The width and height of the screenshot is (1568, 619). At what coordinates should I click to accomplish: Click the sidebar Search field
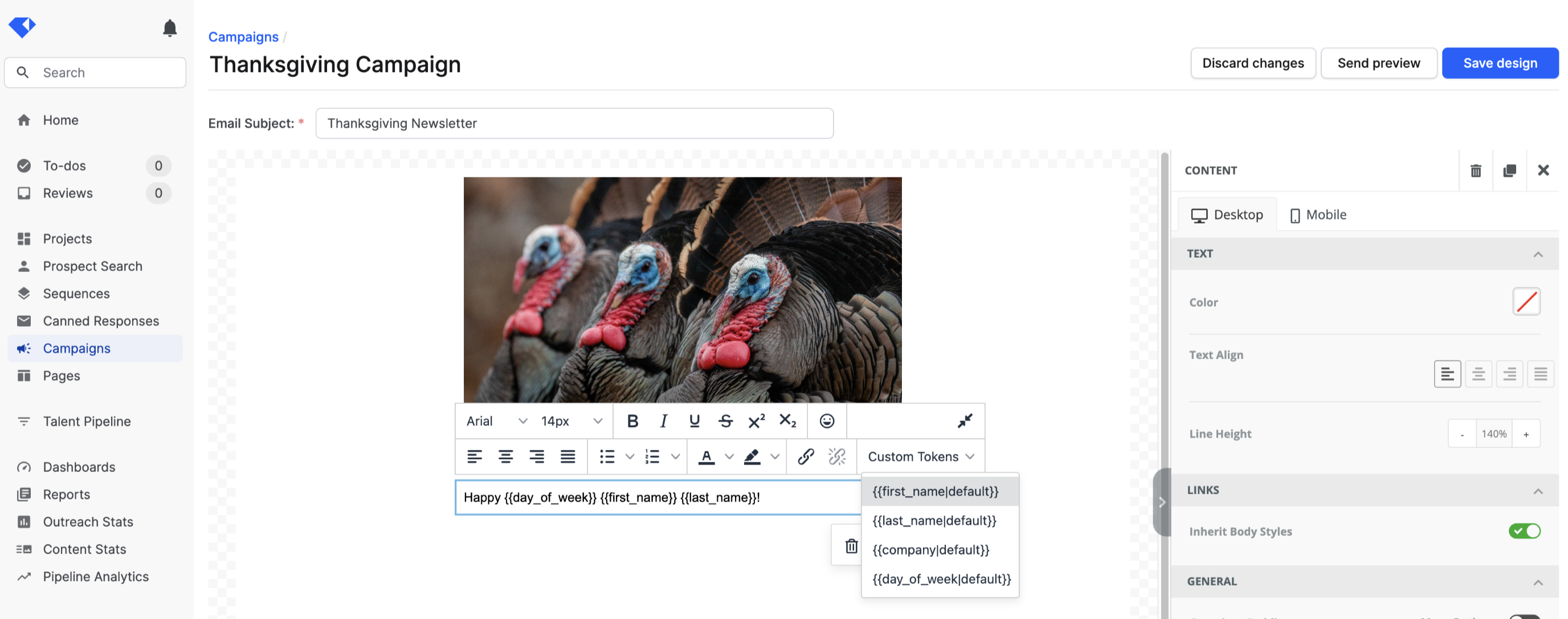click(x=95, y=72)
